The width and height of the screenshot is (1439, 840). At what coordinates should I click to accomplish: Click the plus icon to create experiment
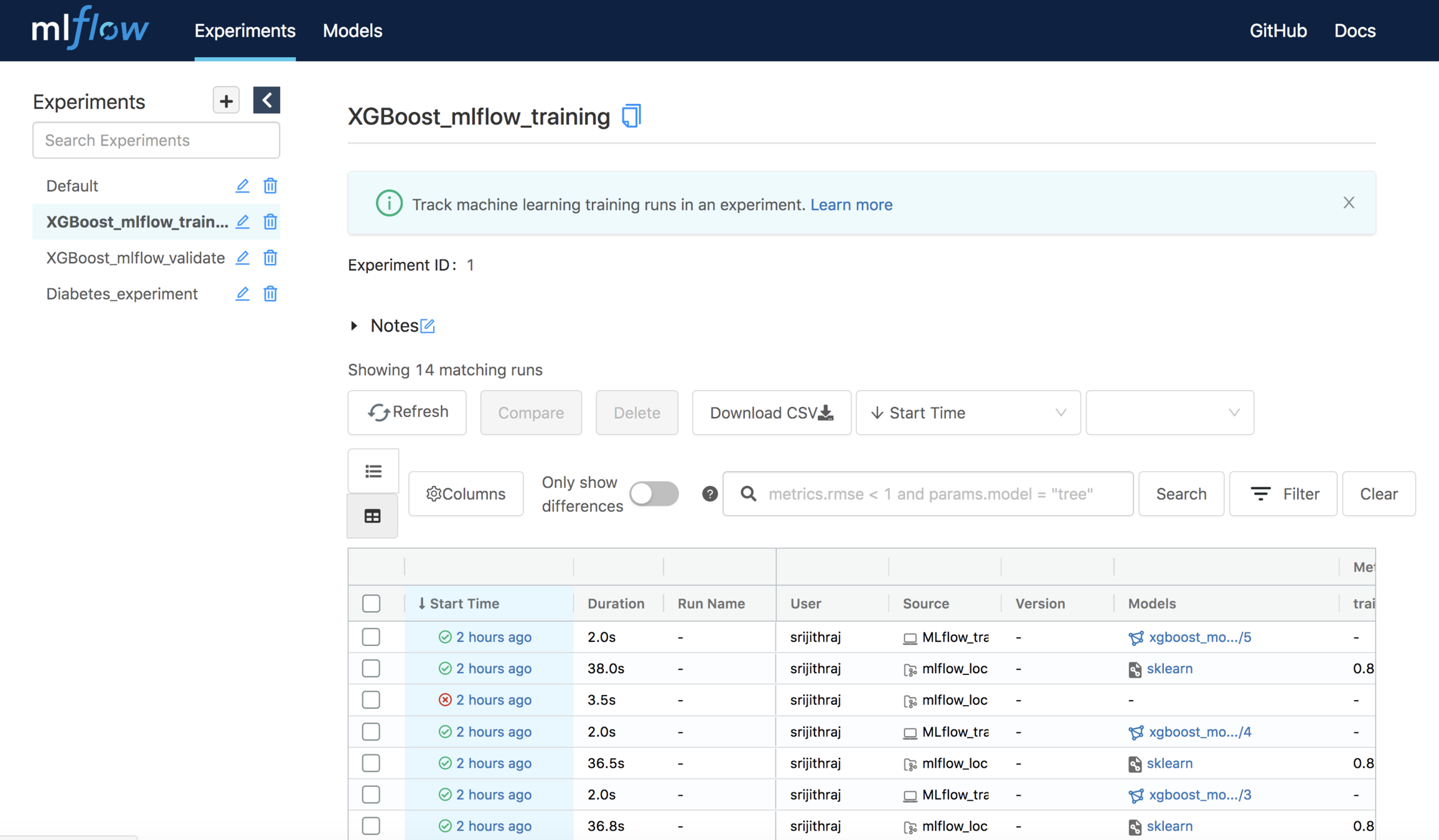[x=226, y=100]
